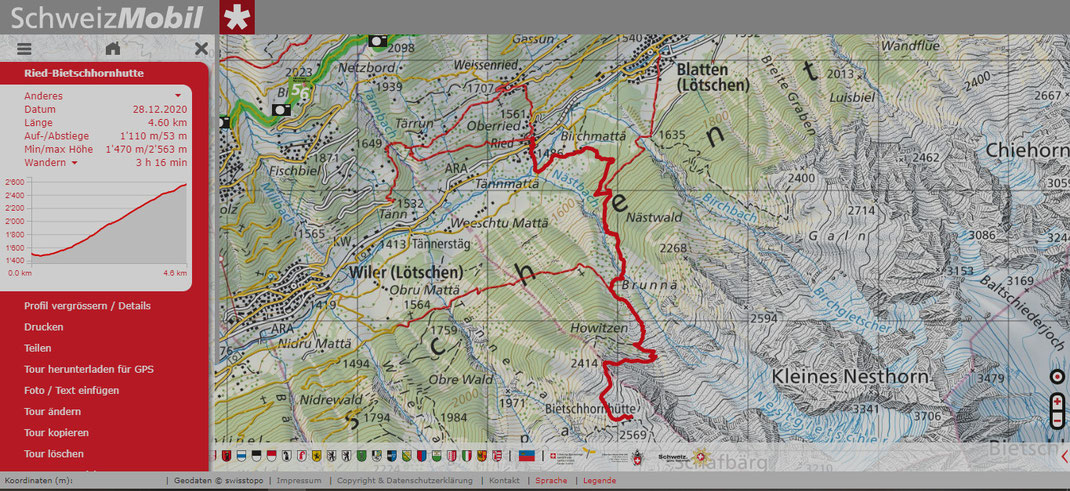Zoom out with the minus button
Image resolution: width=1070 pixels, height=491 pixels.
1057,419
